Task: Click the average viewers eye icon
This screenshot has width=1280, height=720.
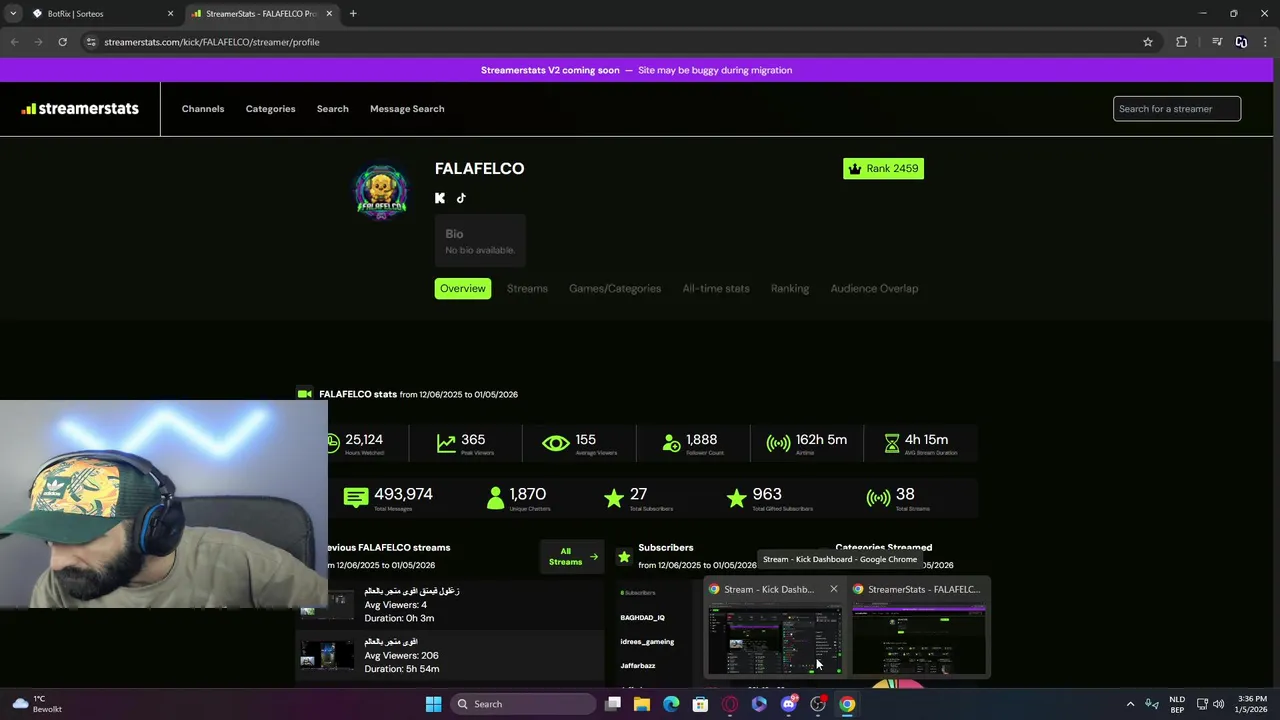Action: click(x=556, y=443)
